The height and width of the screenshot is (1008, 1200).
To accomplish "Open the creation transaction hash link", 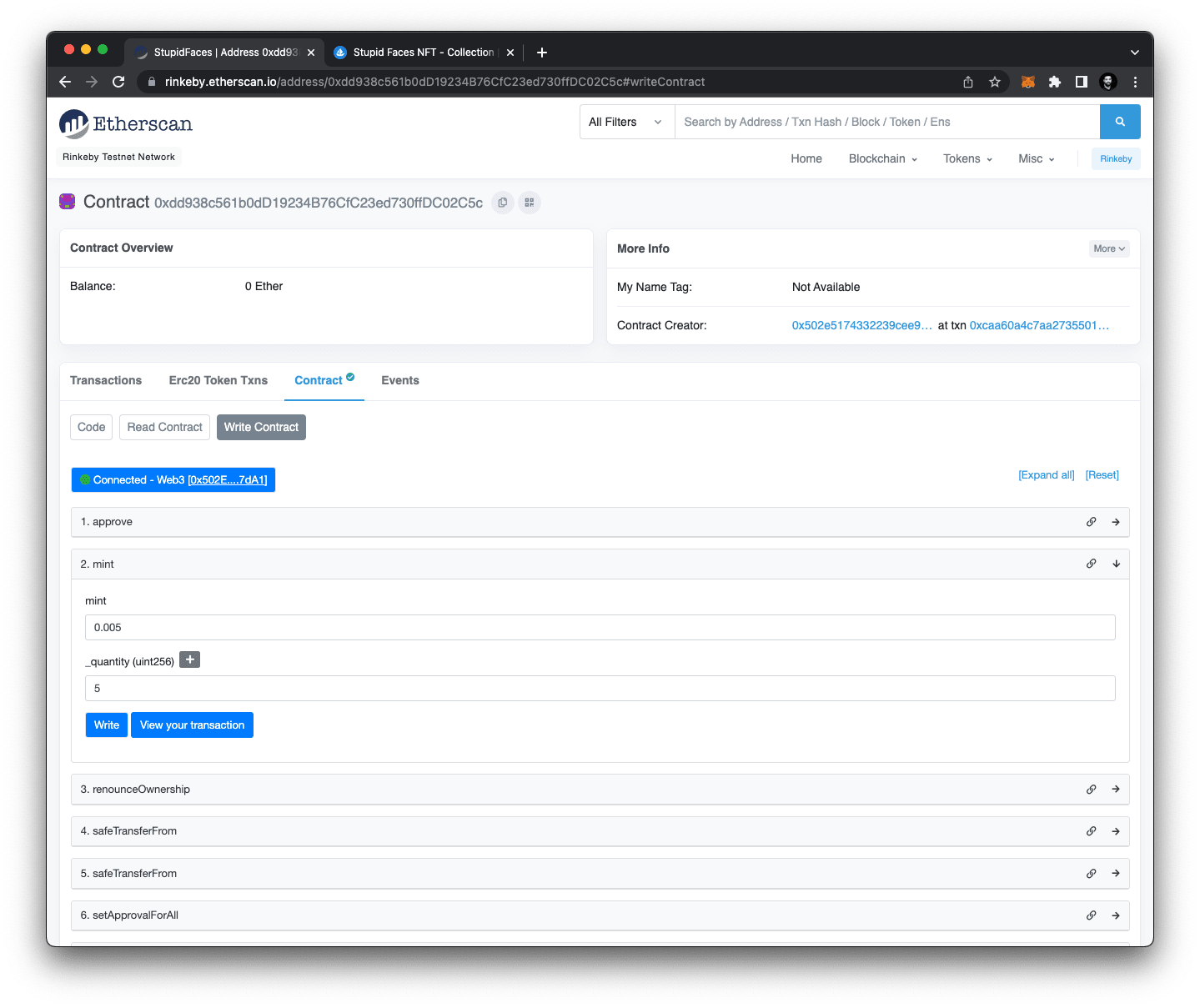I will (1039, 325).
